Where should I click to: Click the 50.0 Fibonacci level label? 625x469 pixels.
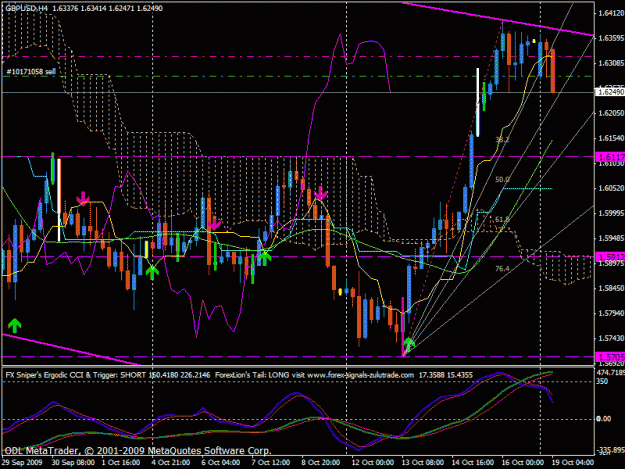pos(502,180)
